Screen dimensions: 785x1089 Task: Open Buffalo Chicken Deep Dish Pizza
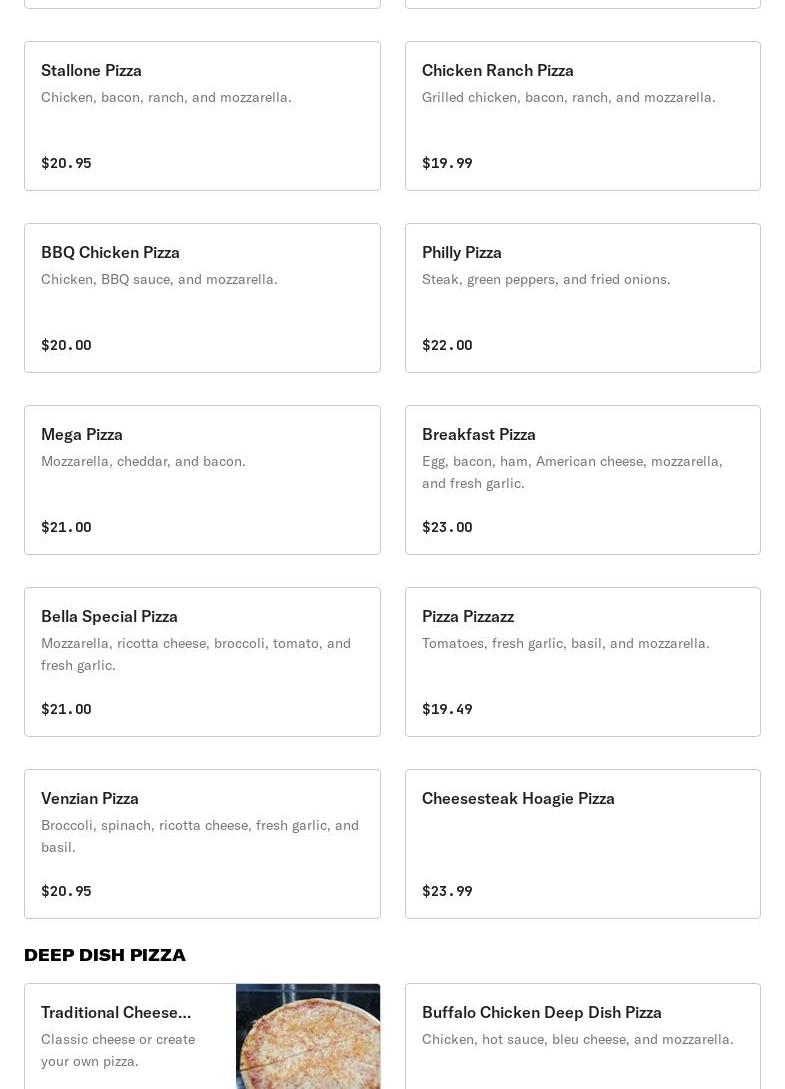541,1012
